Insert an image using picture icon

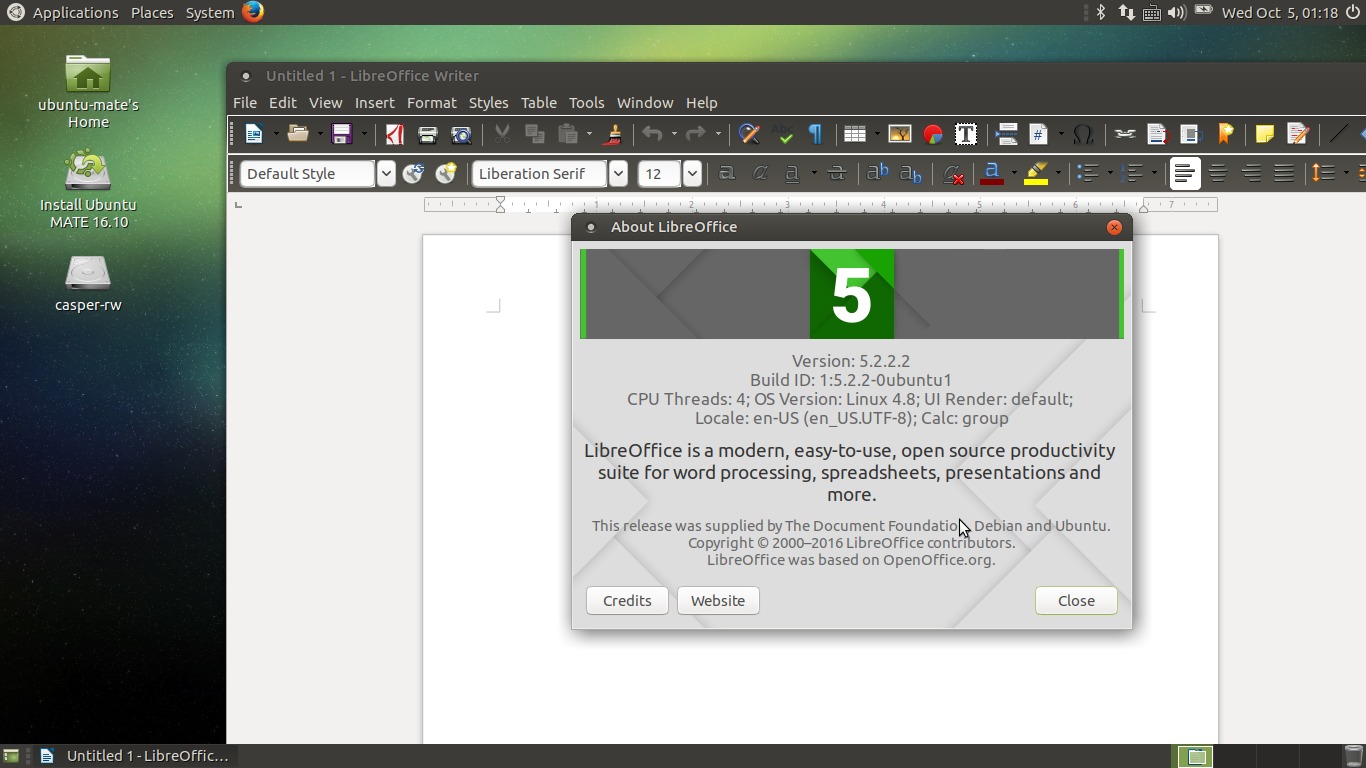pos(900,134)
